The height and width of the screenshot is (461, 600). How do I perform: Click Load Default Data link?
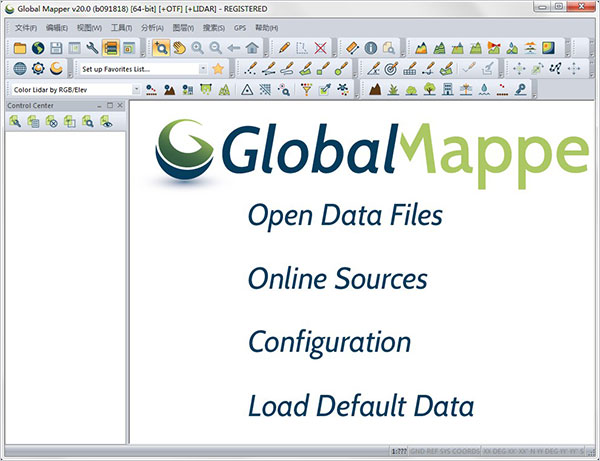[x=360, y=406]
